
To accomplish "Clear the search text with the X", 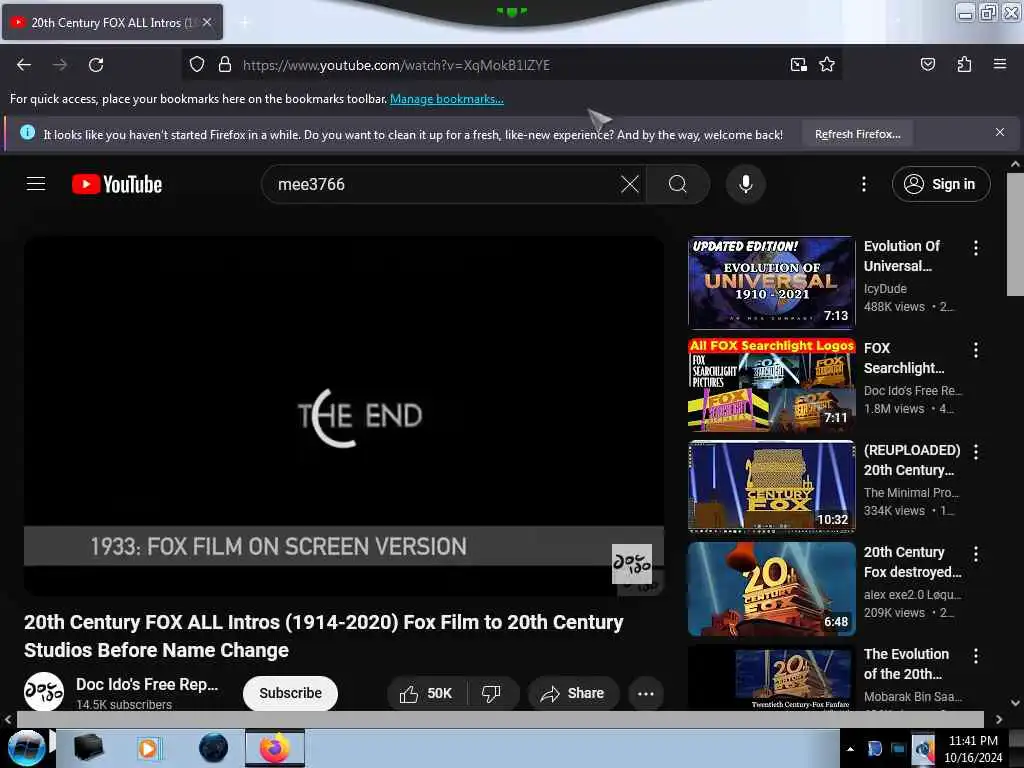I will [630, 184].
